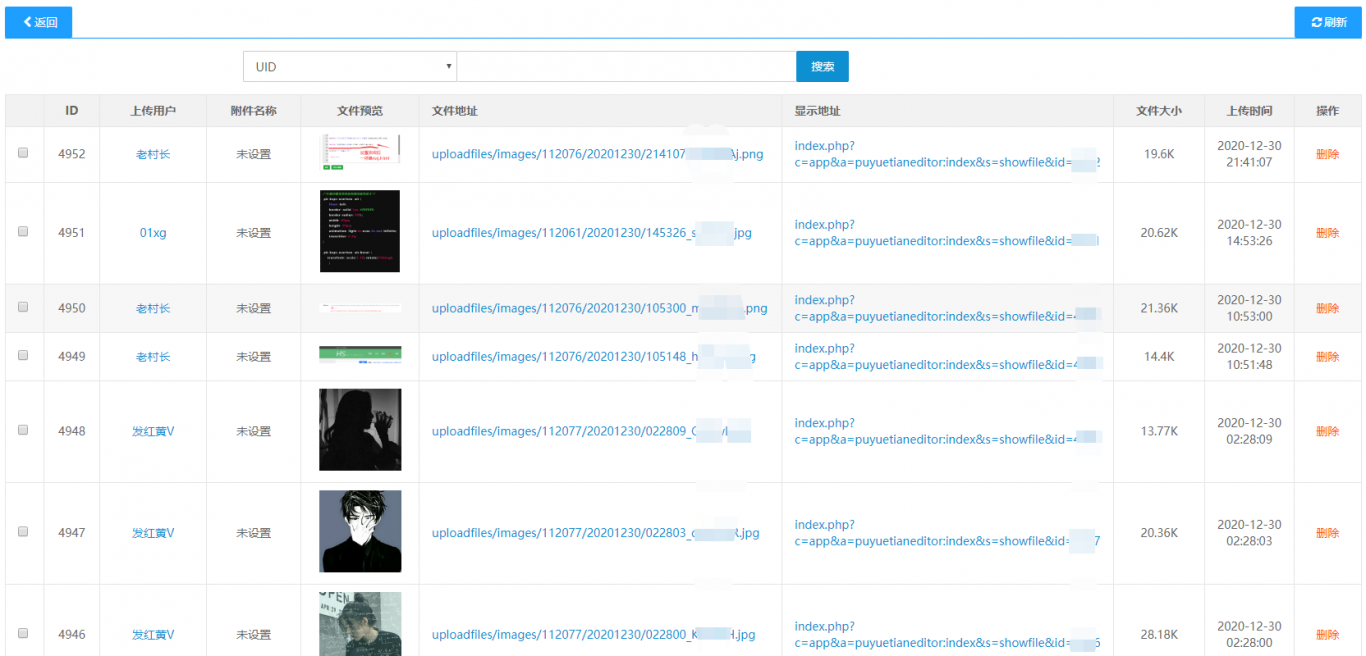The image size is (1366, 656).
Task: Open uploader 老村长 link in row 4952
Action: coord(153,154)
